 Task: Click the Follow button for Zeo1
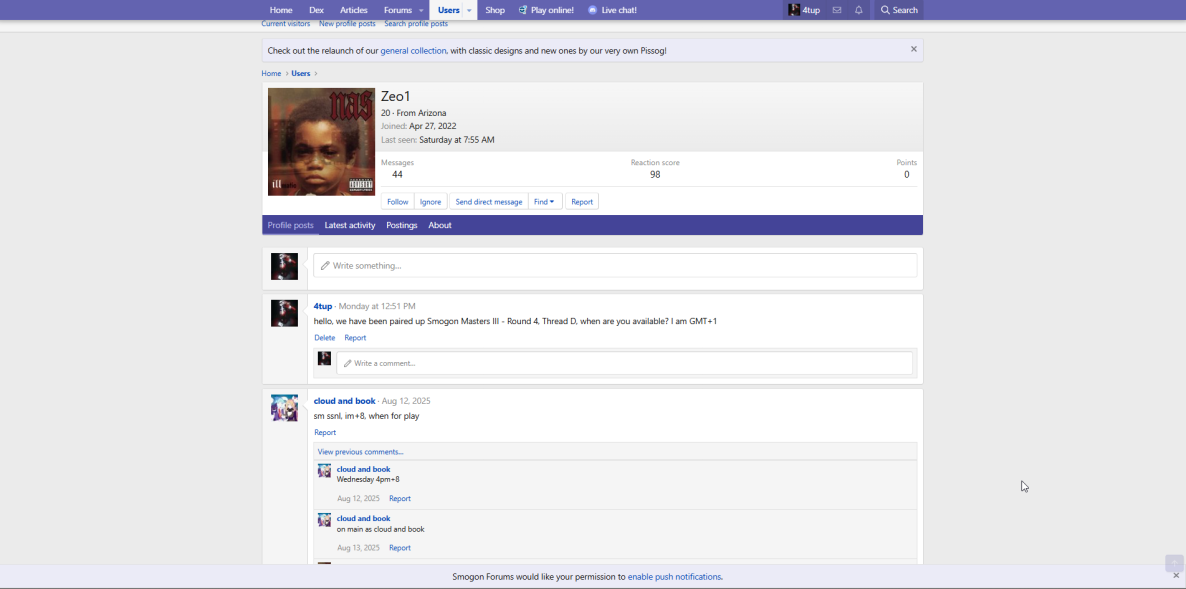coord(398,202)
